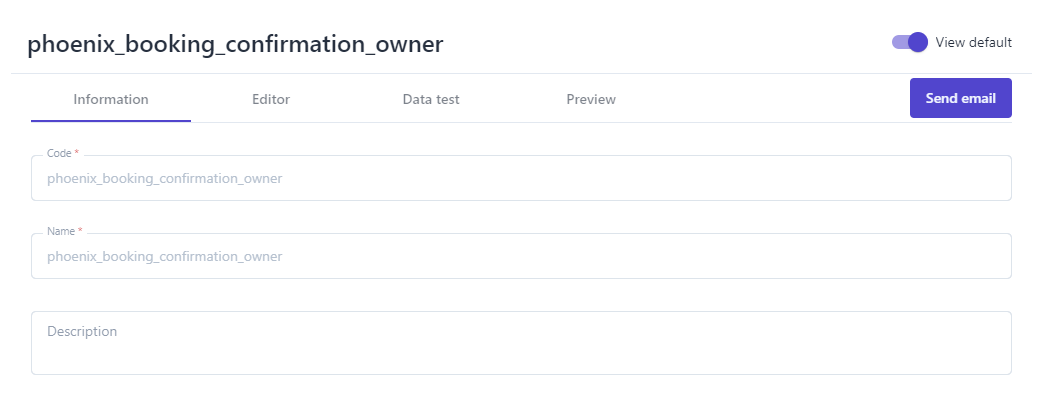Click the "Code" field label
Screen dimensions: 1043x412
[59, 153]
